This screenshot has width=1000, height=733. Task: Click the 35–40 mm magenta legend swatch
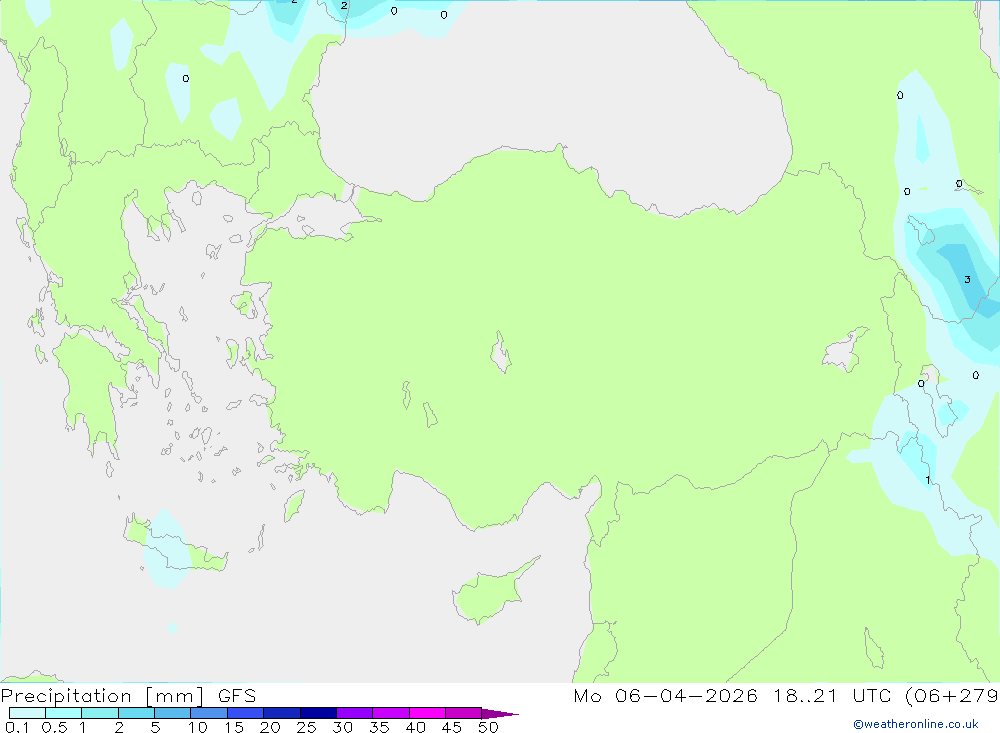[391, 713]
